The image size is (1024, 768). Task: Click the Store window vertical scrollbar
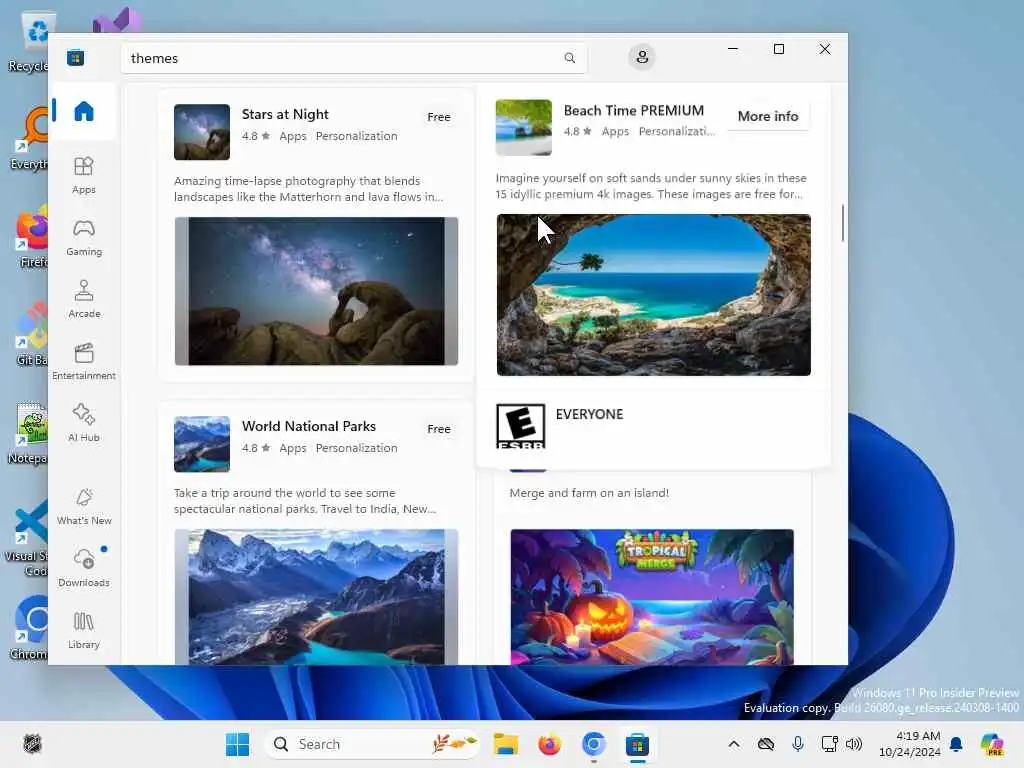coord(842,223)
